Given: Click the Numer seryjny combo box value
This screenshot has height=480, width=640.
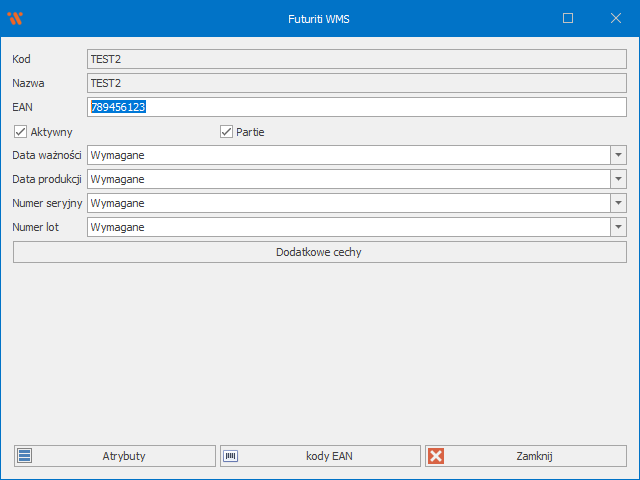Looking at the screenshot, I should tap(349, 203).
